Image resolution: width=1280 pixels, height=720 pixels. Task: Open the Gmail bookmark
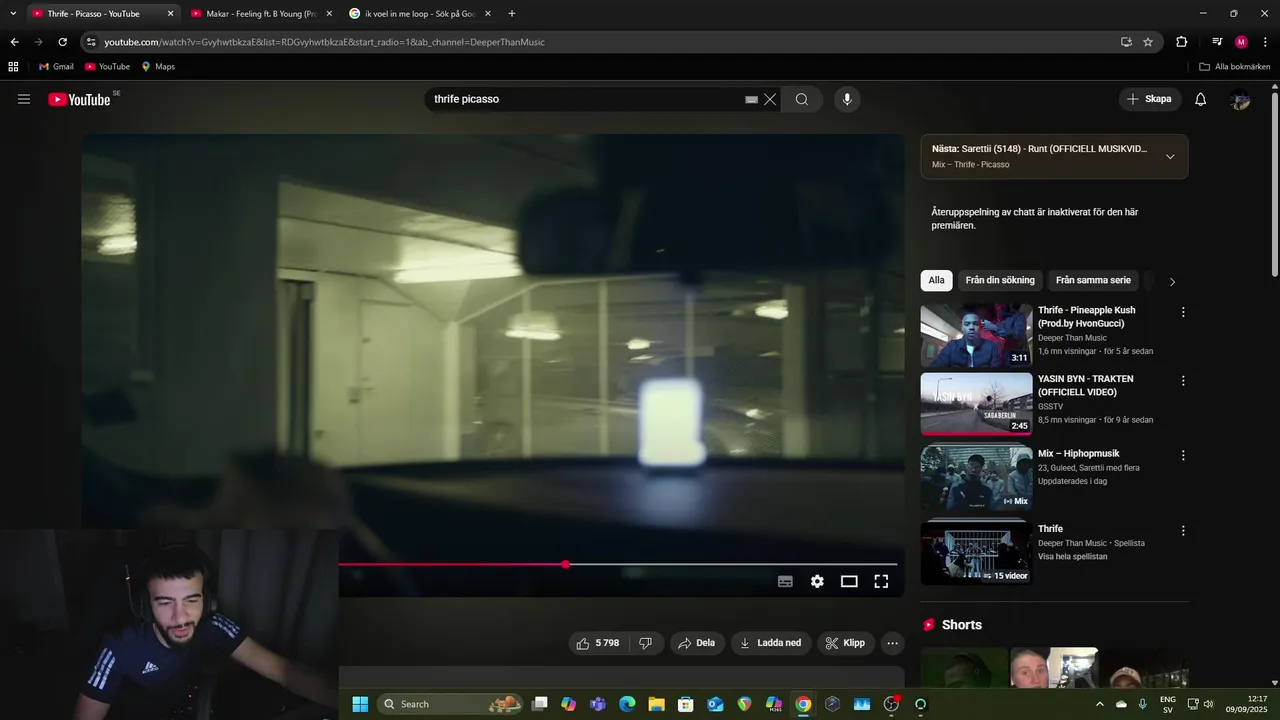[x=56, y=67]
